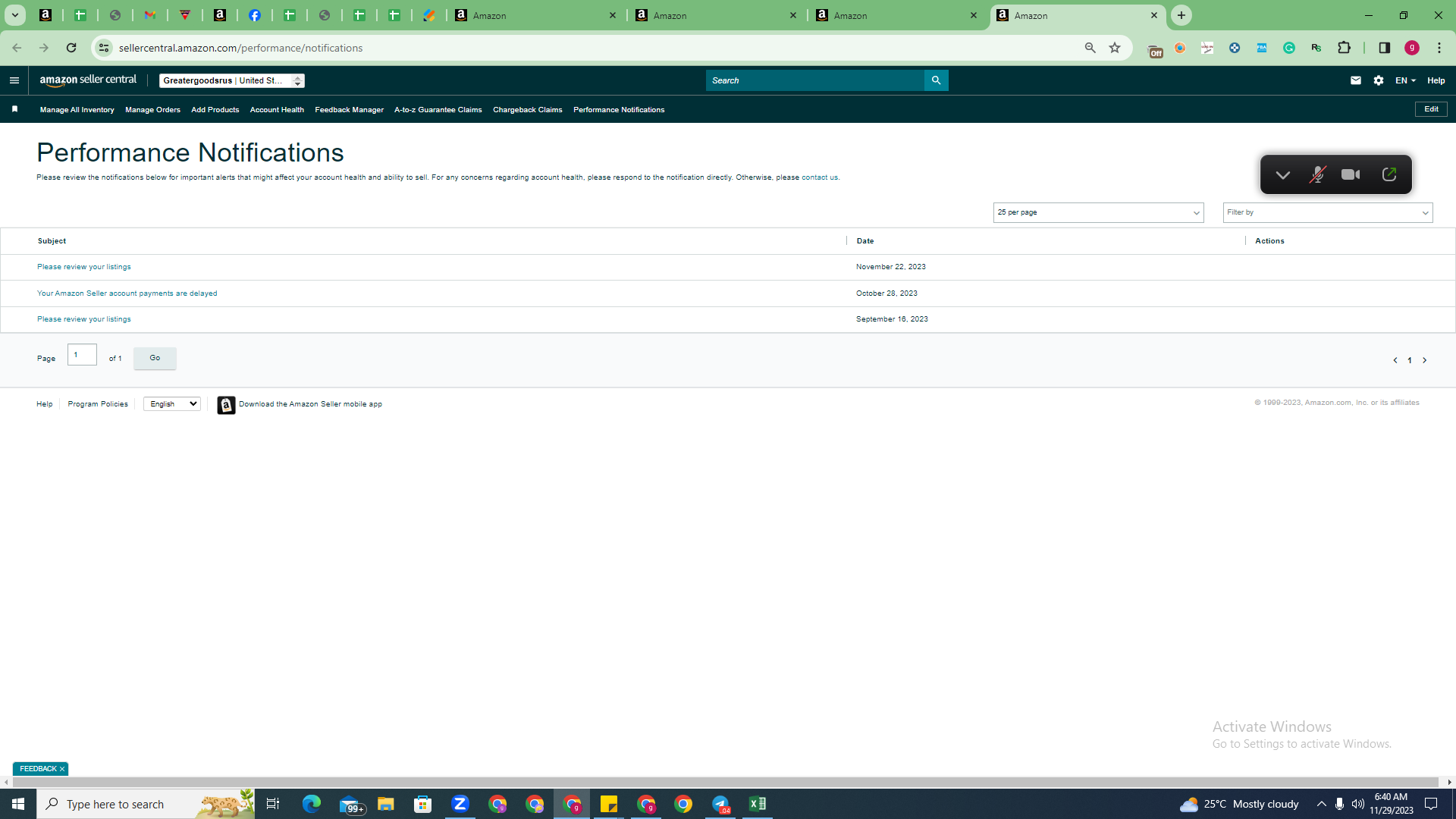
Task: Open the Zoom app in the taskbar
Action: (460, 804)
